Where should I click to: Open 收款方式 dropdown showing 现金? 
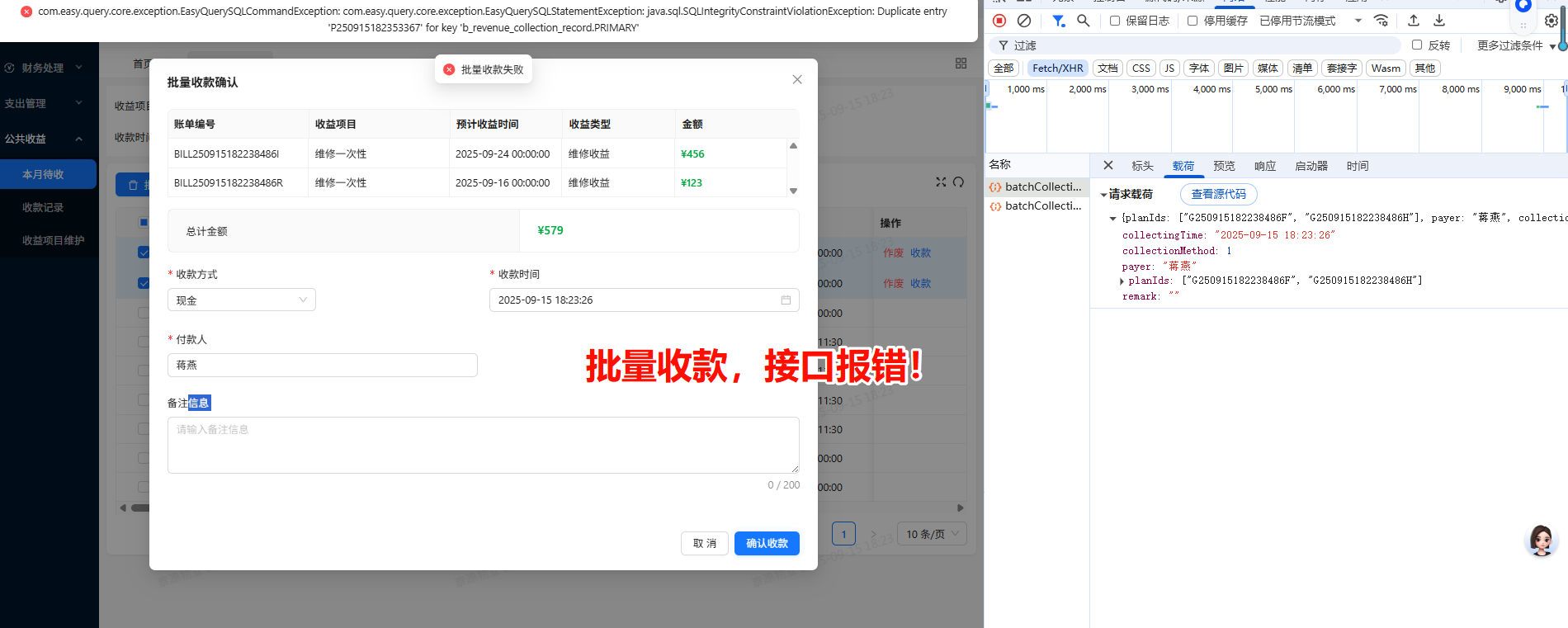[242, 300]
